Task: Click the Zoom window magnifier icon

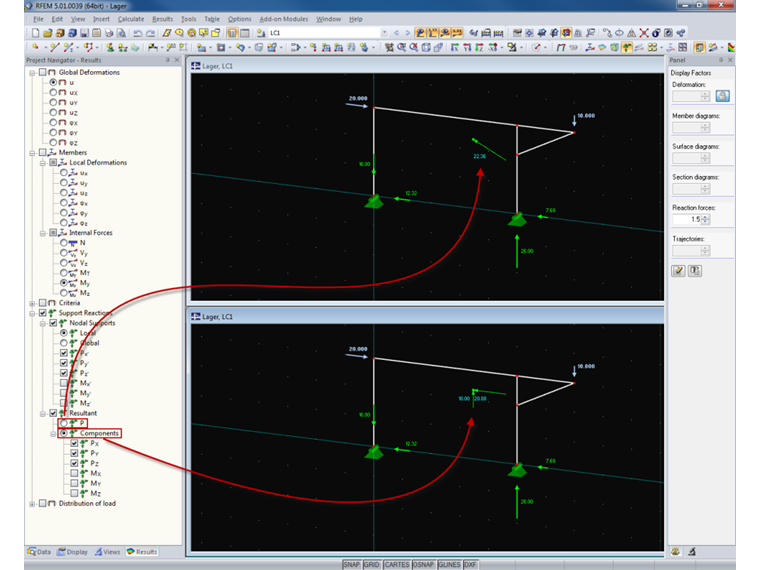Action: click(x=401, y=47)
